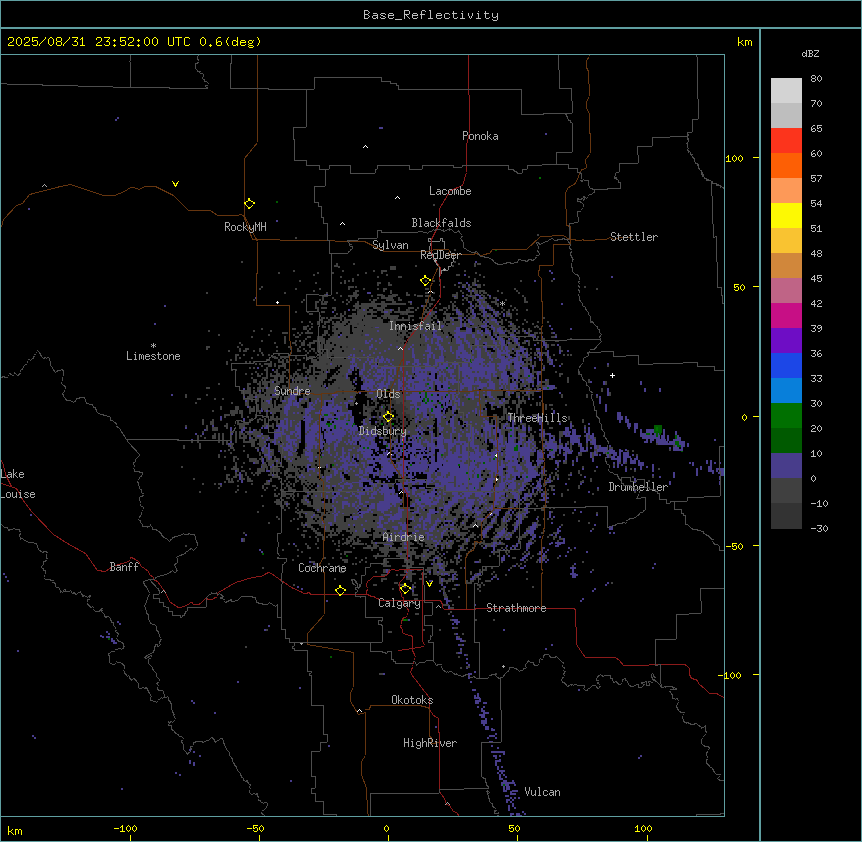Click the Okotoks label
Screen dimensions: 862x842
pyautogui.click(x=412, y=700)
